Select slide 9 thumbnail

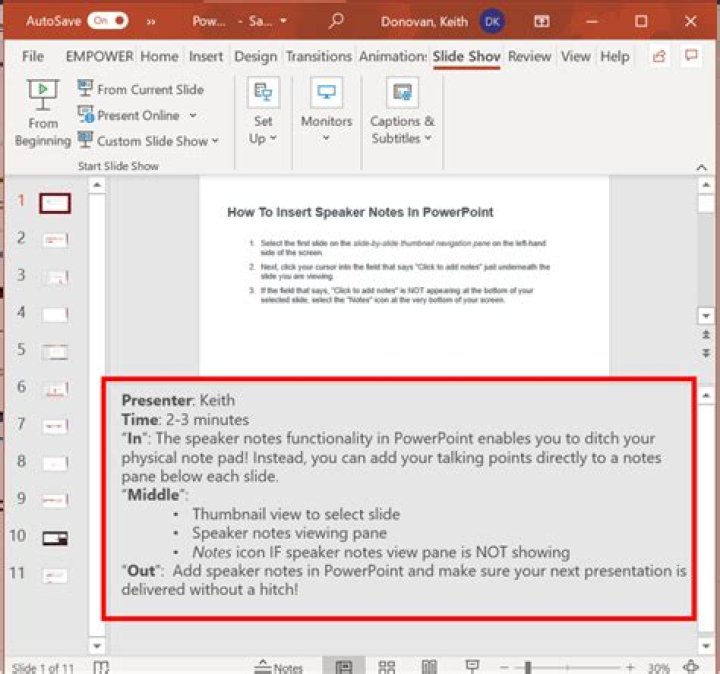coord(55,500)
